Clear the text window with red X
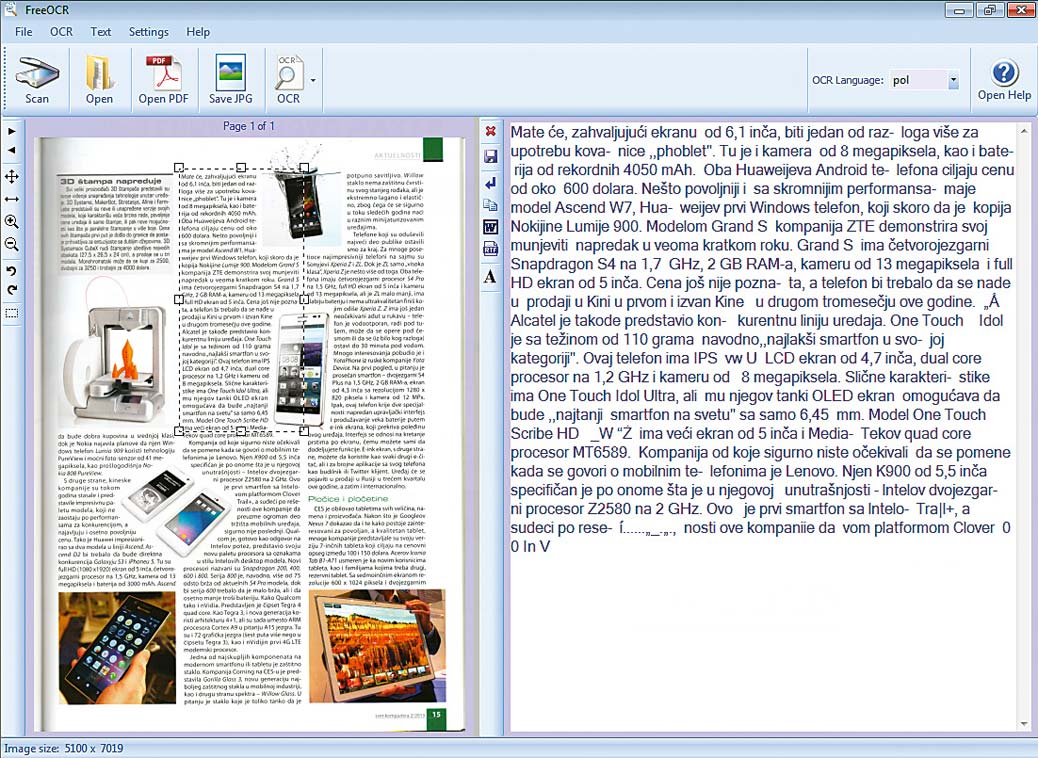 click(x=491, y=131)
